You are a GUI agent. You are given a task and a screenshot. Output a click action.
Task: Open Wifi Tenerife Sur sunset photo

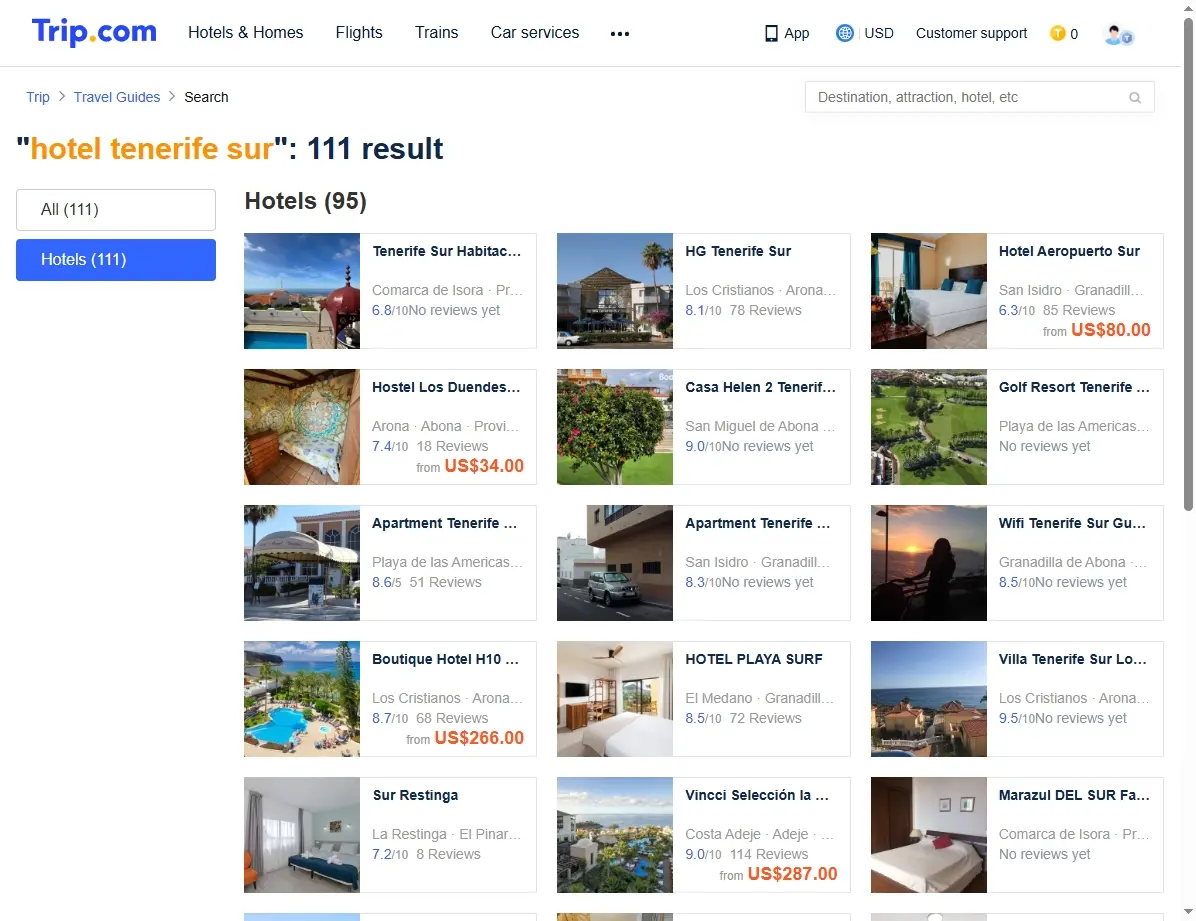[x=929, y=563]
